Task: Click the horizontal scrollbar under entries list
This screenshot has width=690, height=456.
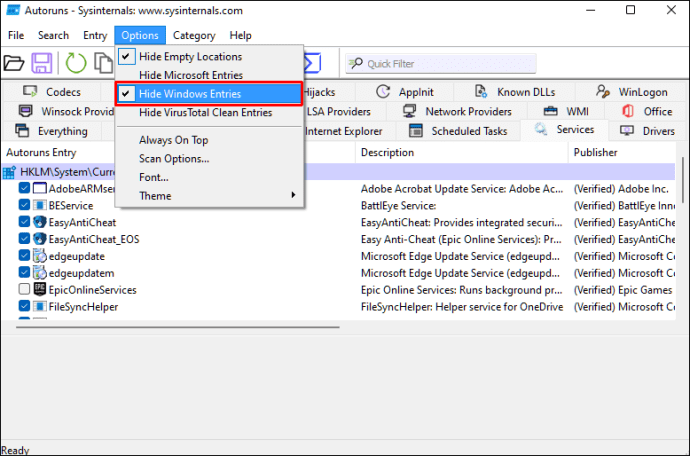Action: pos(170,323)
